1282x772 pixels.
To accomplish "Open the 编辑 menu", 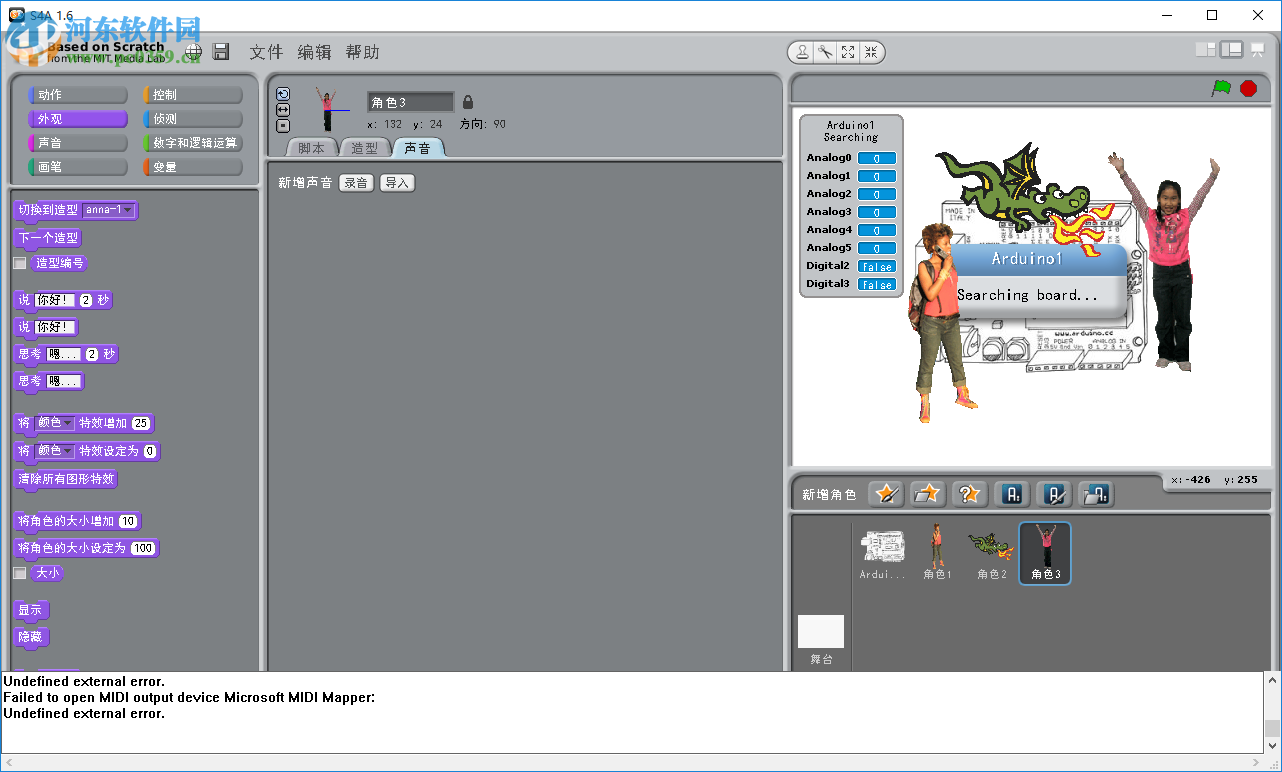I will (x=314, y=52).
